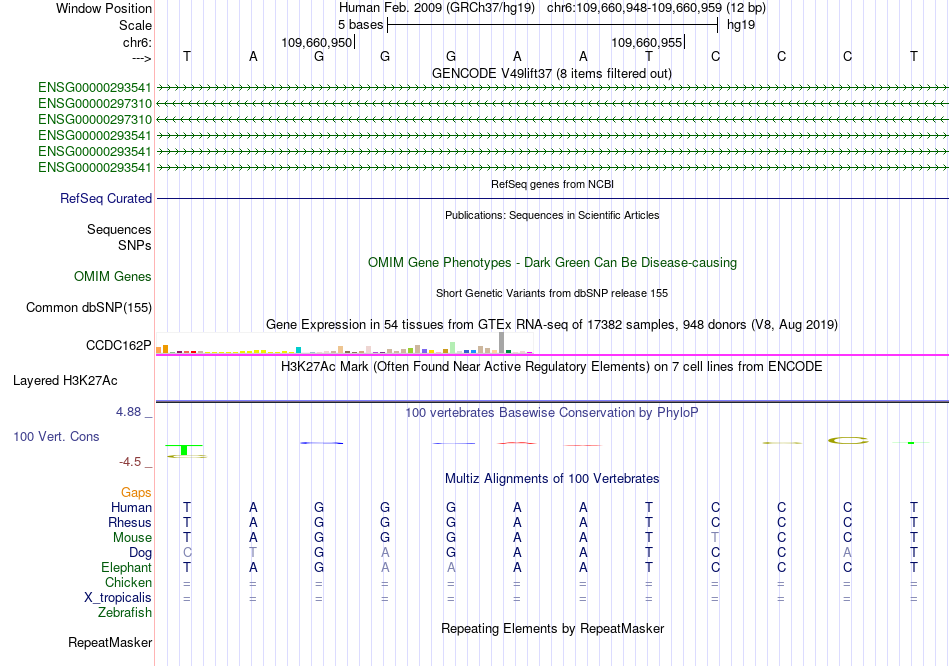Open the RefSeq genes from NCBI track title
Image resolution: width=950 pixels, height=666 pixels.
pos(552,184)
